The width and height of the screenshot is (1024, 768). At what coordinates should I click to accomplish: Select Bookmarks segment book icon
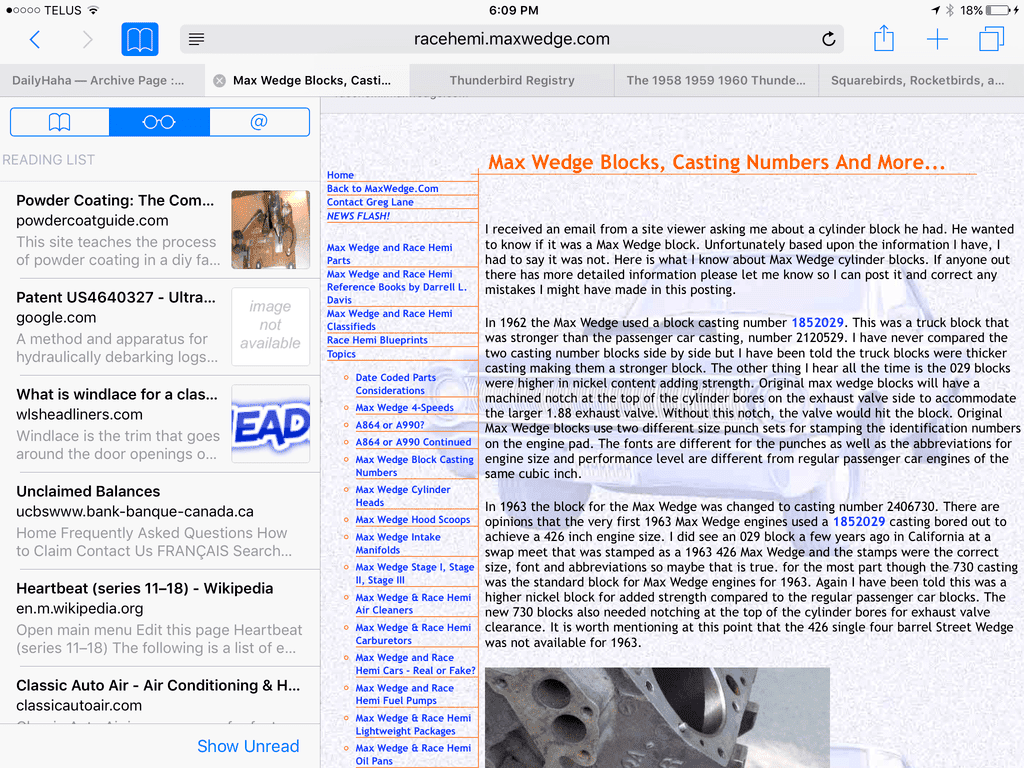click(59, 122)
